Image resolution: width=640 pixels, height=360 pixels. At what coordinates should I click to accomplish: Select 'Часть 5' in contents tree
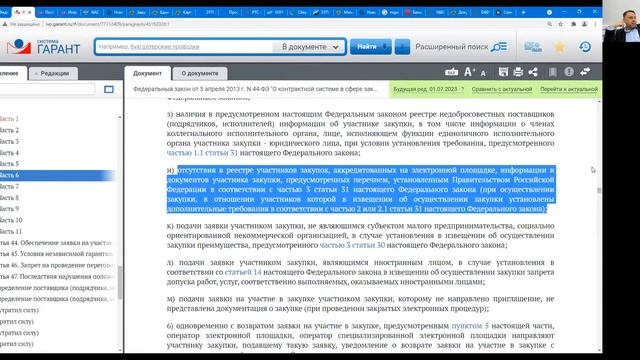pyautogui.click(x=10, y=164)
